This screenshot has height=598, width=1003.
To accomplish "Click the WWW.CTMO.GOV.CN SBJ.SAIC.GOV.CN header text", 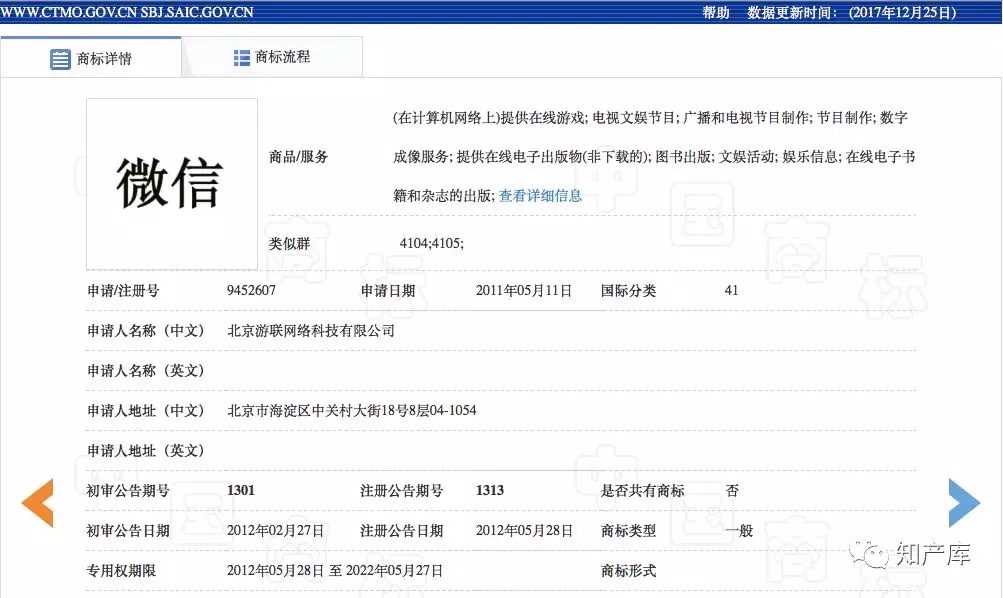I will (x=127, y=12).
